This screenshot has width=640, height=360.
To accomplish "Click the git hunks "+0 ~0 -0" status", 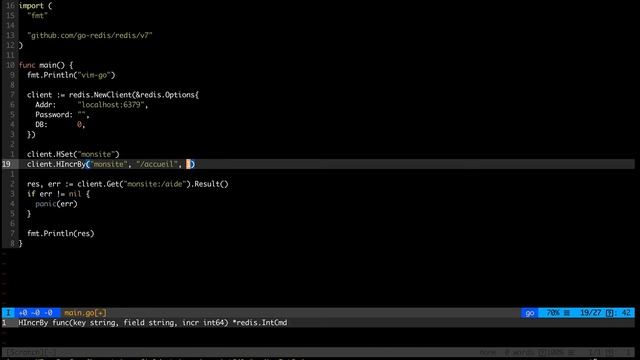I will point(36,313).
